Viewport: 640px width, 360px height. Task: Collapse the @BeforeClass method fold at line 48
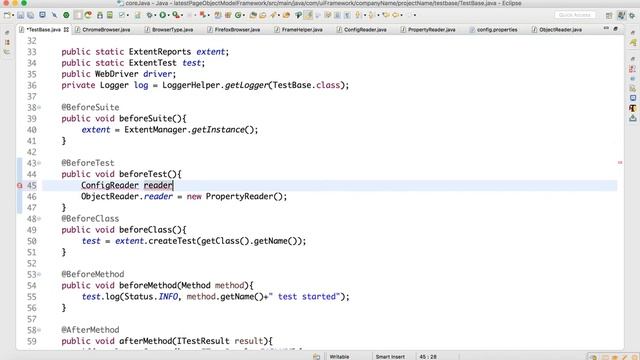(x=40, y=219)
